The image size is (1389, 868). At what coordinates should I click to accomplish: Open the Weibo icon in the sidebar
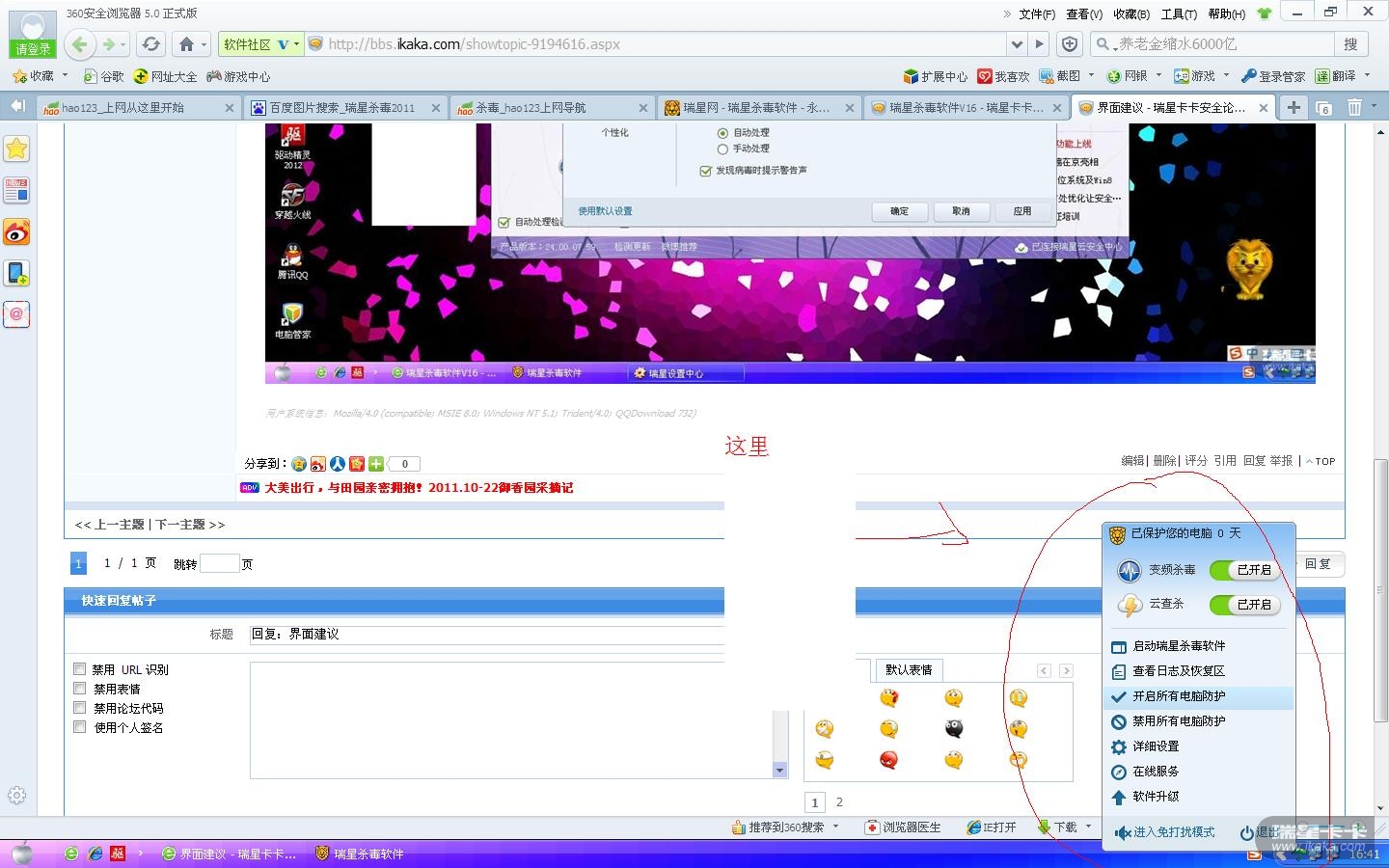pyautogui.click(x=17, y=231)
